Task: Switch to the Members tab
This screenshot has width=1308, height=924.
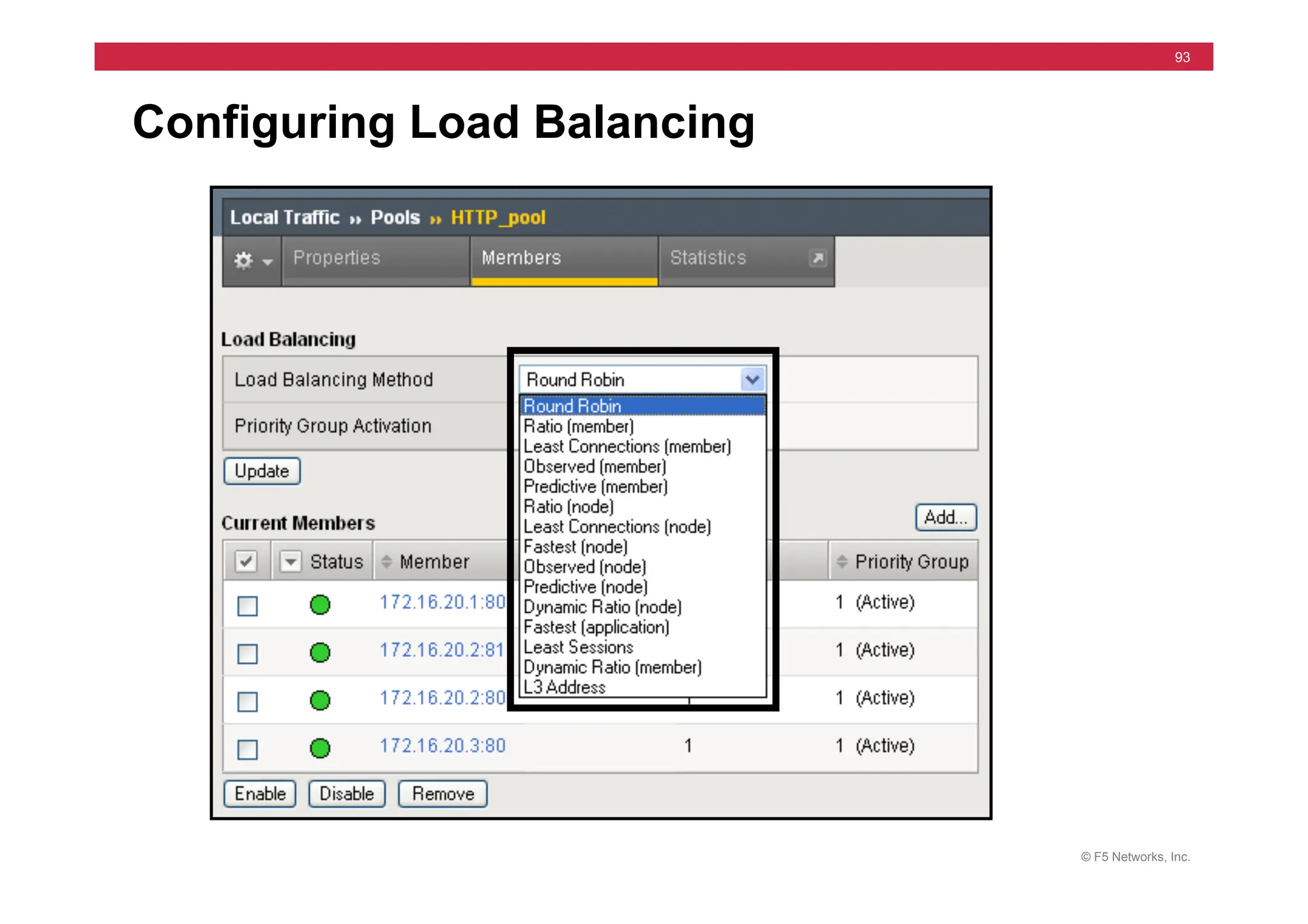Action: tap(565, 261)
